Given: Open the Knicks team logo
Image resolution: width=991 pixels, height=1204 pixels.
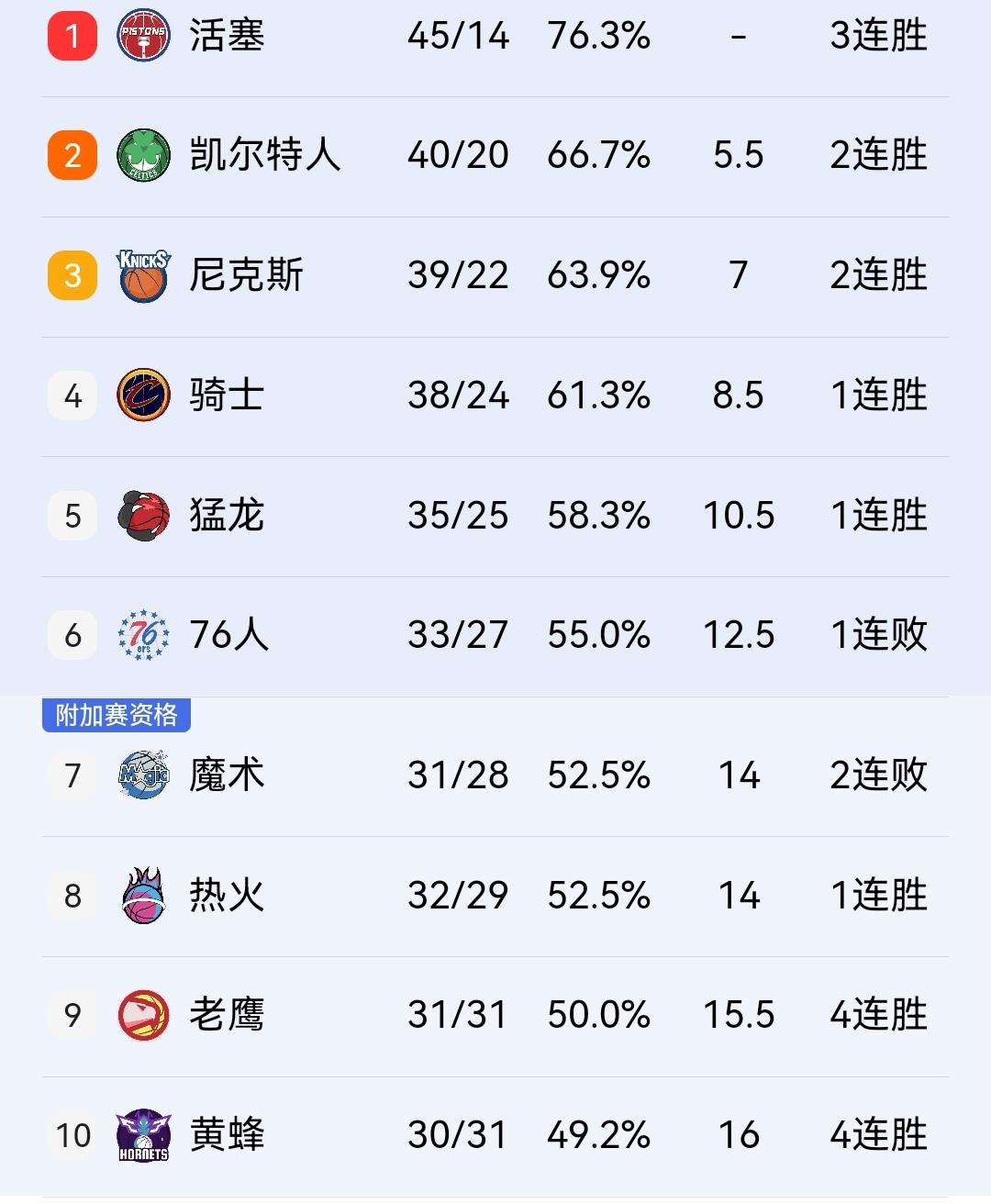Looking at the screenshot, I should click(x=142, y=274).
